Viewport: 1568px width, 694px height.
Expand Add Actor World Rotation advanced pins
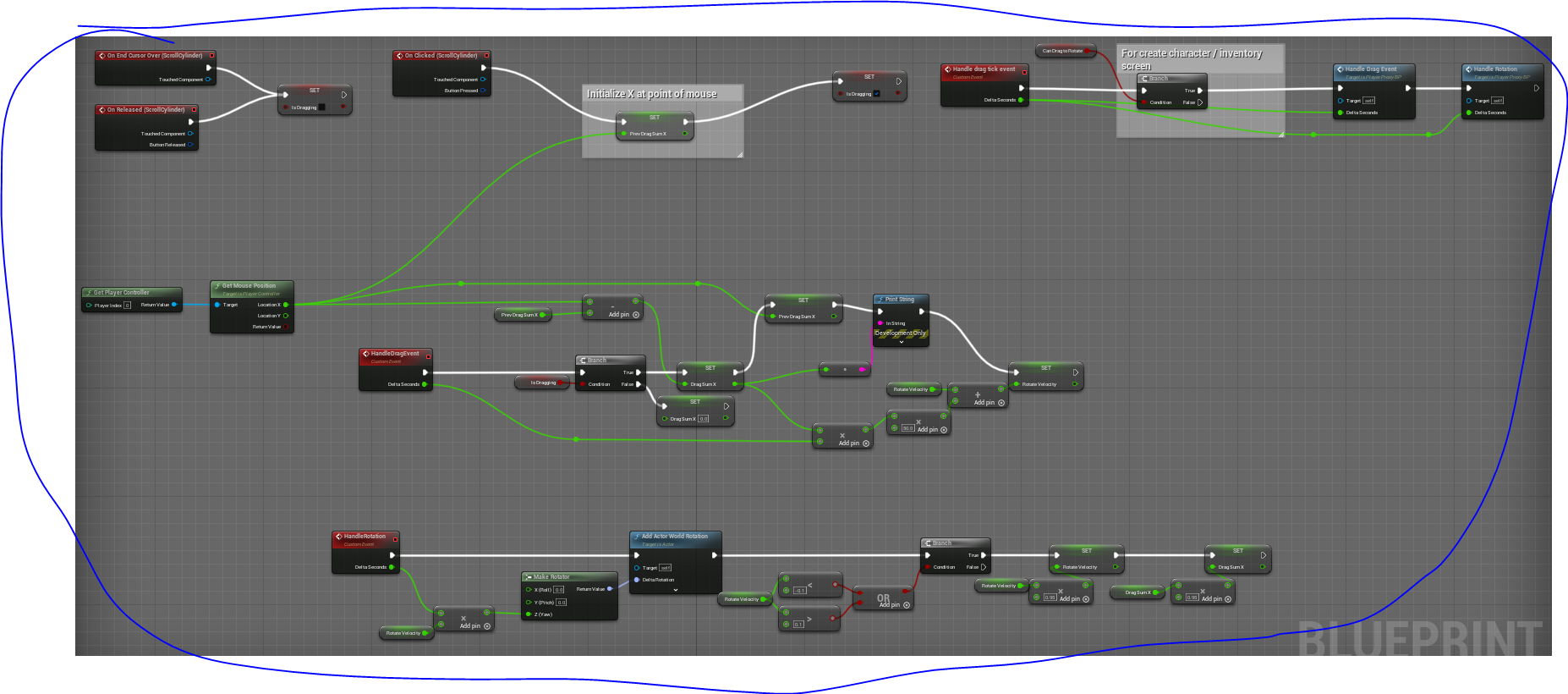pyautogui.click(x=675, y=590)
